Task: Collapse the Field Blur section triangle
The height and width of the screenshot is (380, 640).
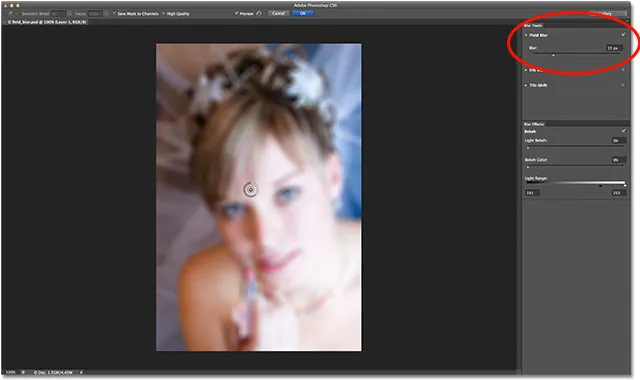Action: coord(526,35)
